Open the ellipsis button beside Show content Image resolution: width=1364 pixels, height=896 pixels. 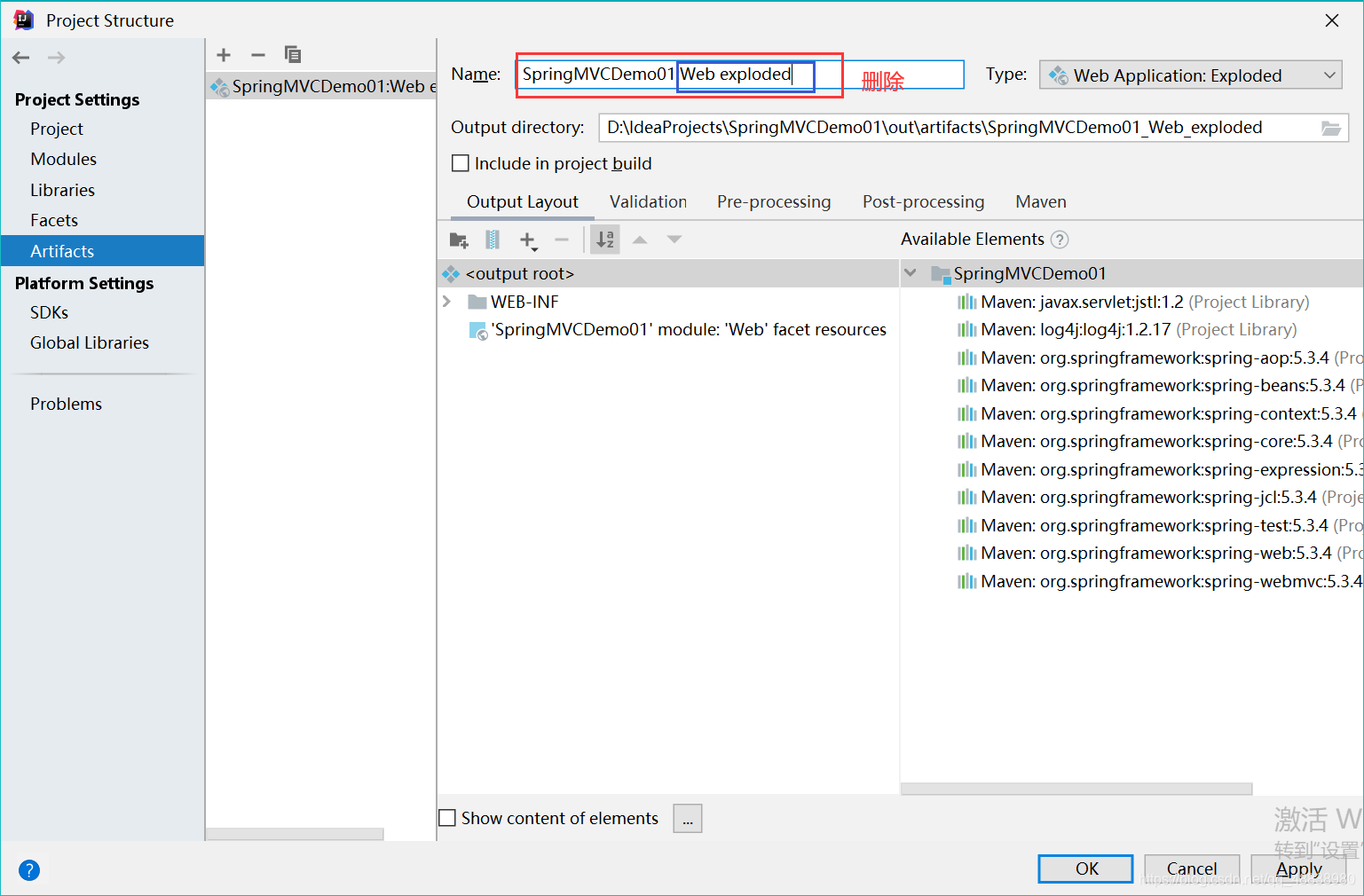[688, 819]
